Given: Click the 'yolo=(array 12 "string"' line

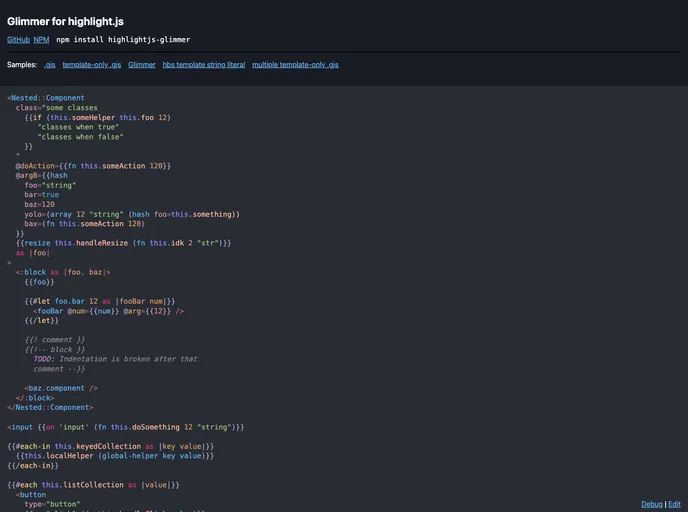Looking at the screenshot, I should [x=132, y=214].
